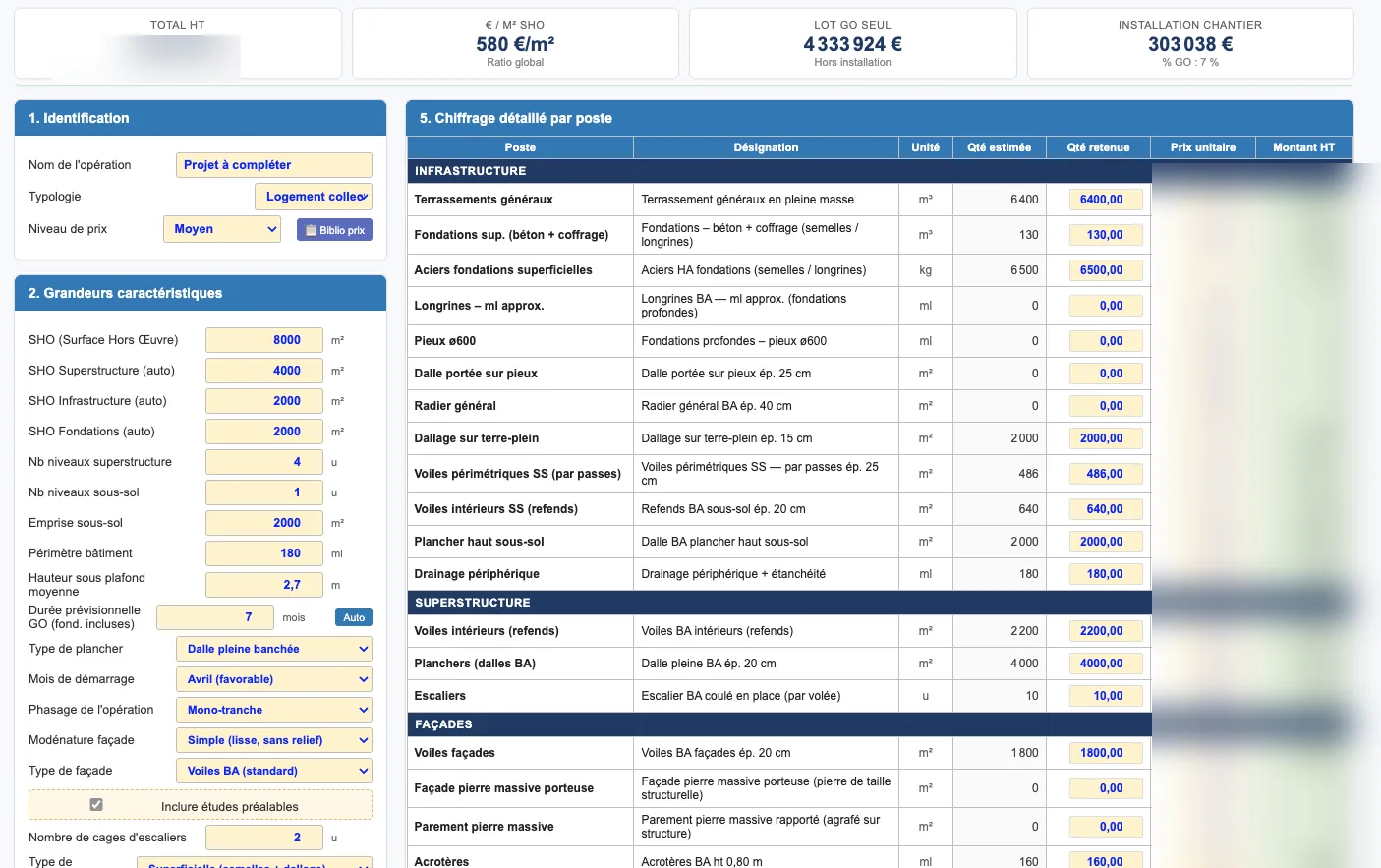Toggle the Inclure études préalables checkbox
The height and width of the screenshot is (868, 1381).
(96, 805)
